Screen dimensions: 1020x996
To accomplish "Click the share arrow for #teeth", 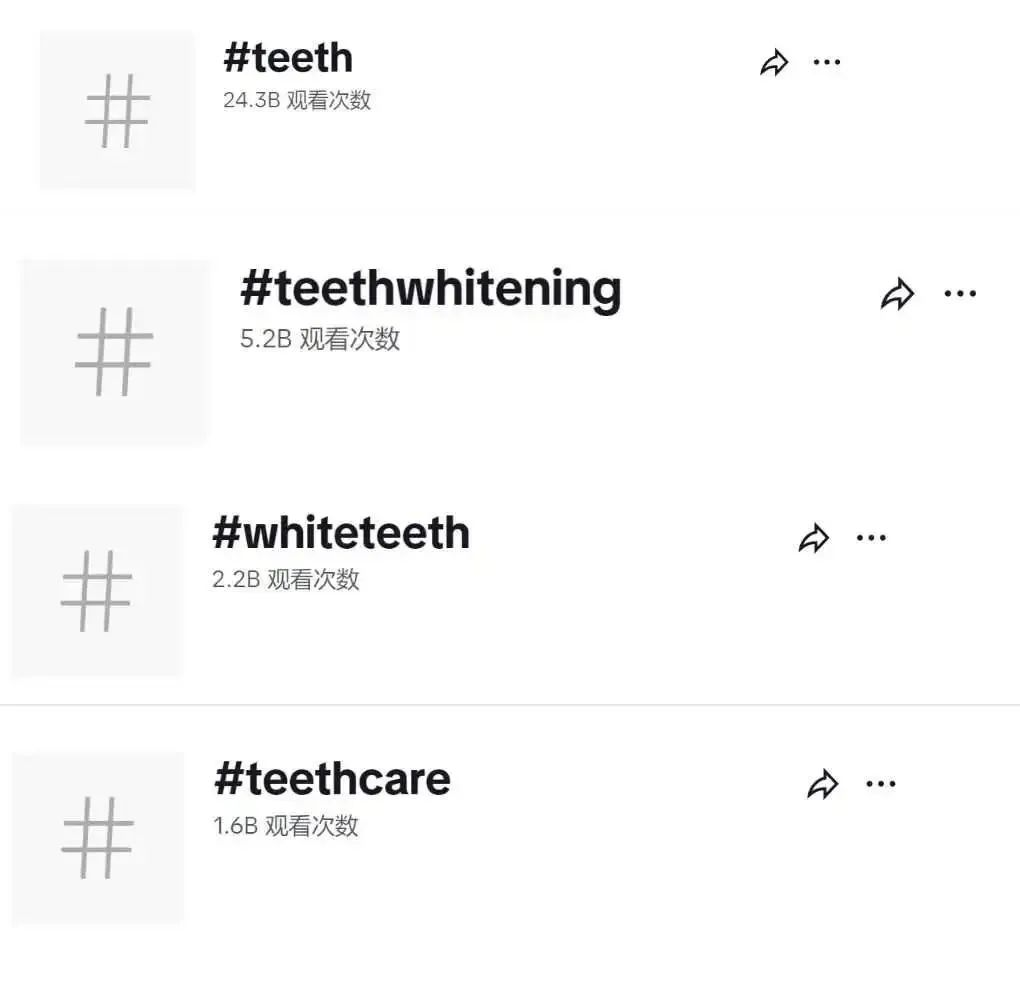I will coord(774,64).
